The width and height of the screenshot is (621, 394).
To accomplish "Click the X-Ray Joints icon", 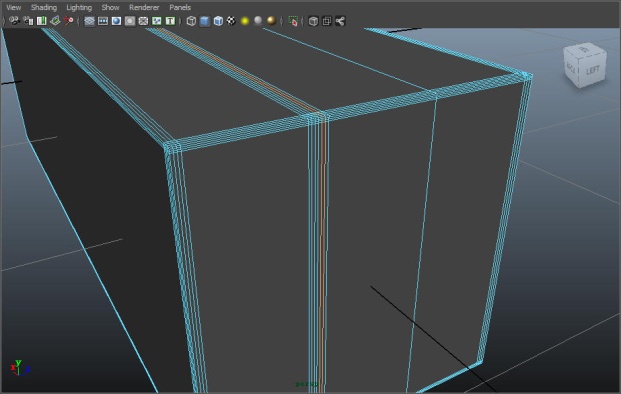I will coord(340,21).
